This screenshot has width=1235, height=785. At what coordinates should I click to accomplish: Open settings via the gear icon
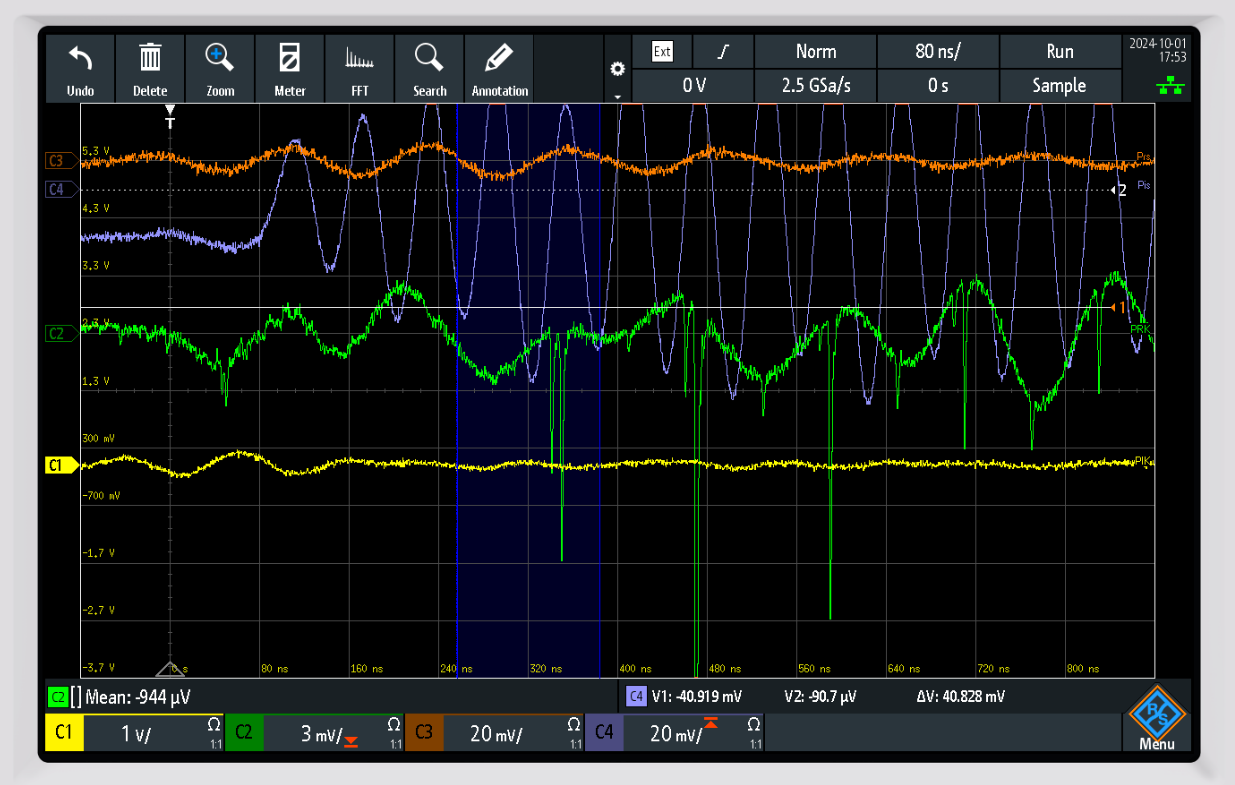click(x=617, y=69)
